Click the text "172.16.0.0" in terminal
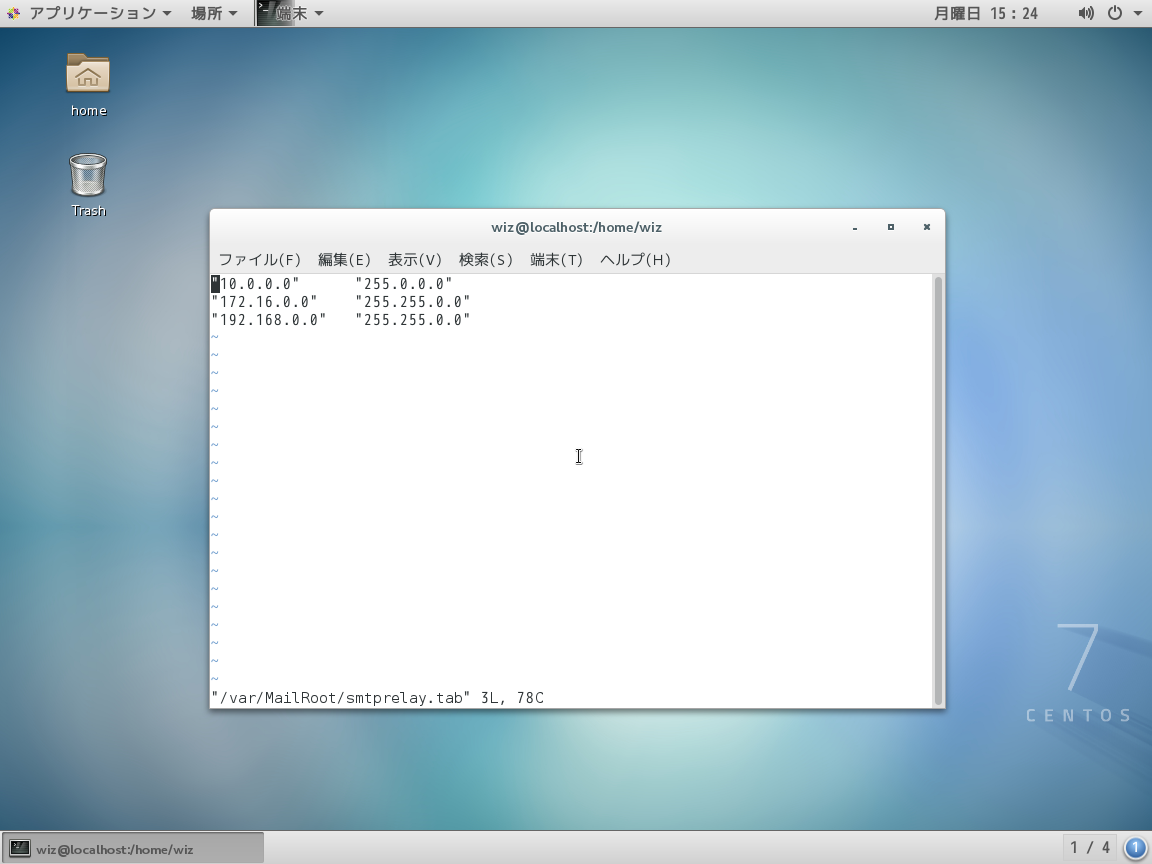1152x864 pixels. [264, 302]
